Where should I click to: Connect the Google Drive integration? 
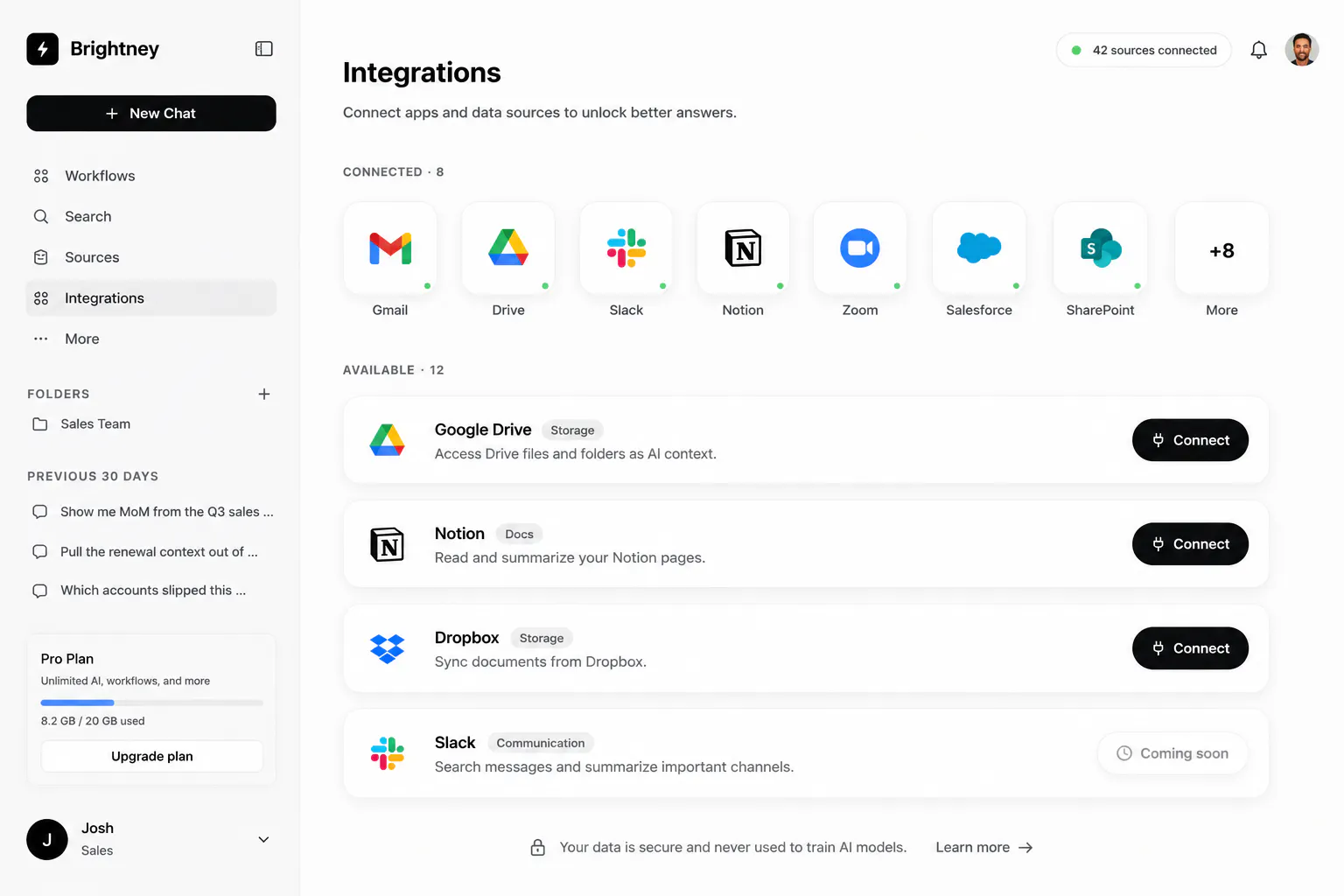(1190, 440)
